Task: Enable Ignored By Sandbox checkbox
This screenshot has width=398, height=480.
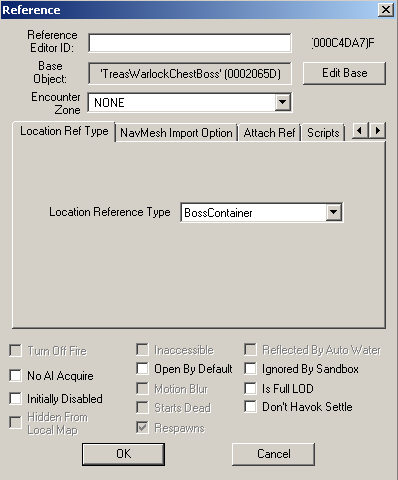Action: pyautogui.click(x=250, y=369)
